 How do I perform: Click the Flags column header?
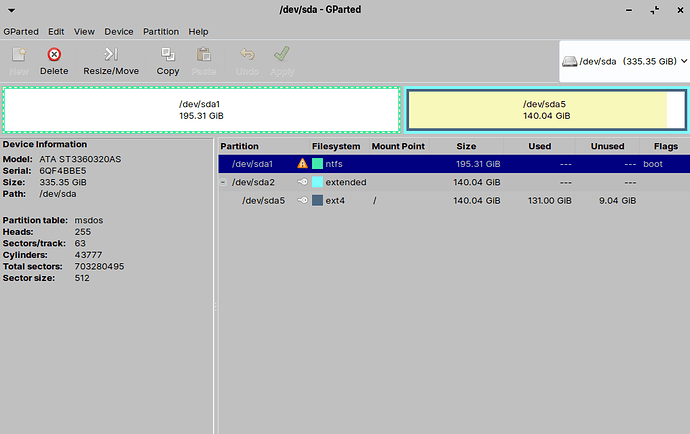pyautogui.click(x=665, y=146)
